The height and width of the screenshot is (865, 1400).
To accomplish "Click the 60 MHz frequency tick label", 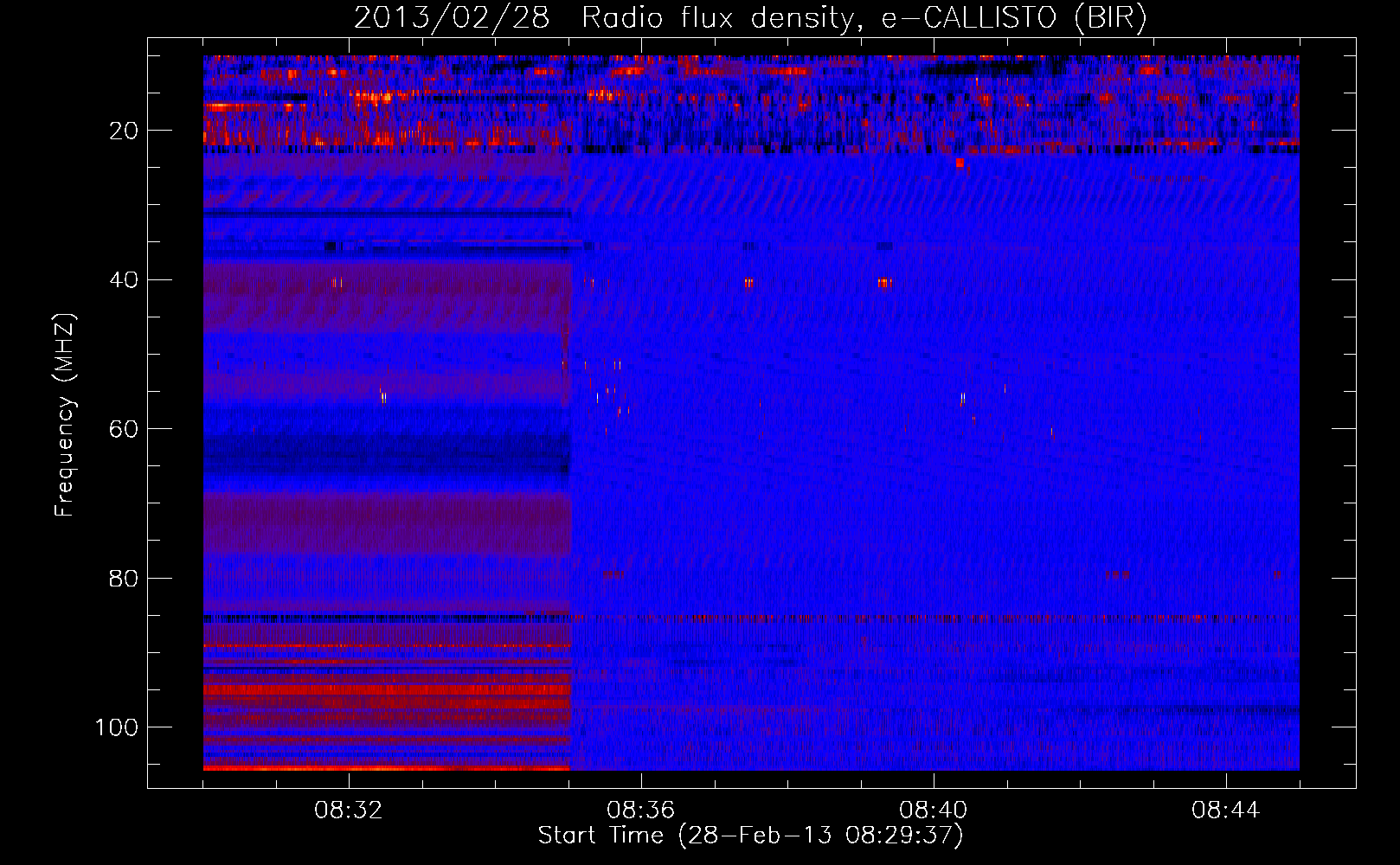I will (x=124, y=429).
